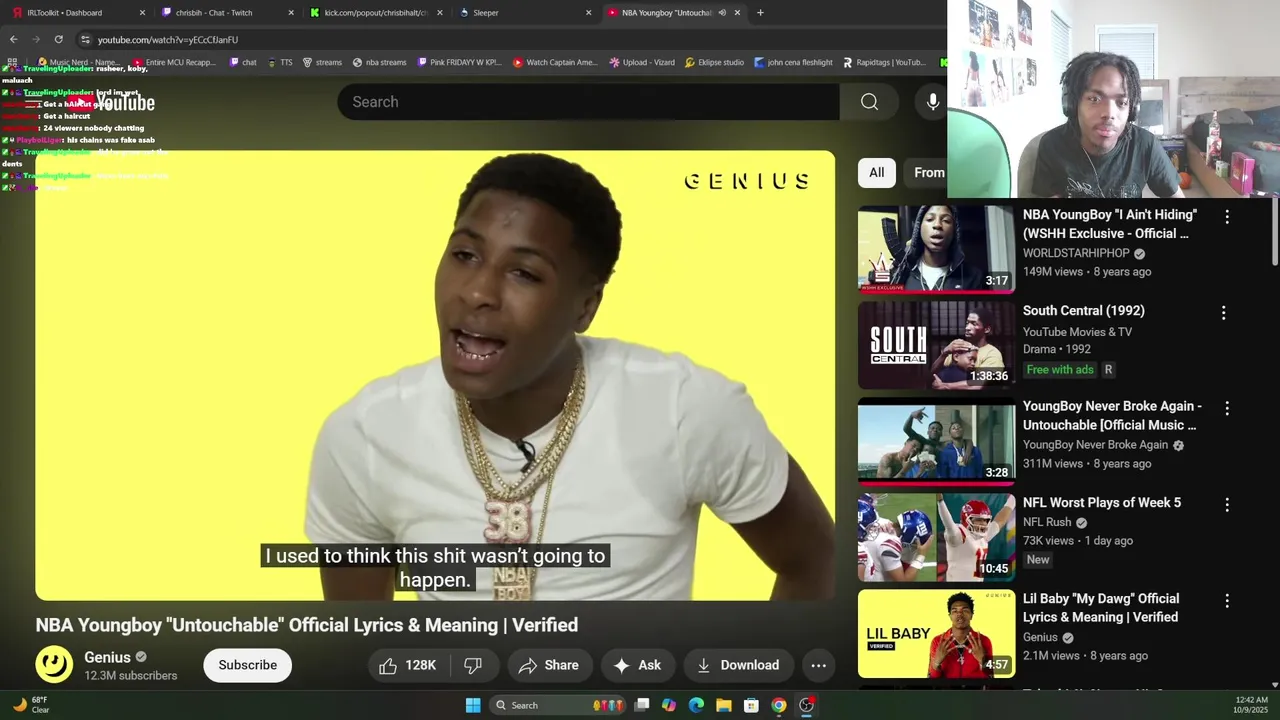Start voice search with microphone icon

932,102
